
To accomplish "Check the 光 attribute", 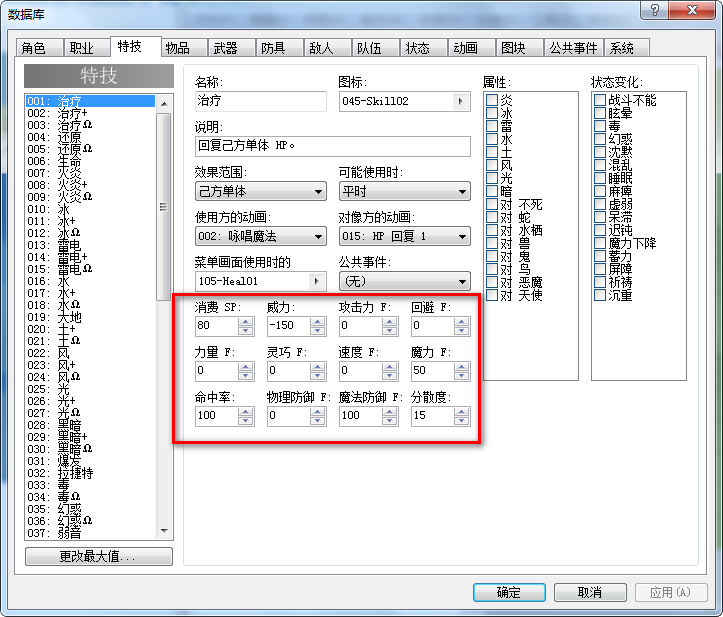I will 492,178.
